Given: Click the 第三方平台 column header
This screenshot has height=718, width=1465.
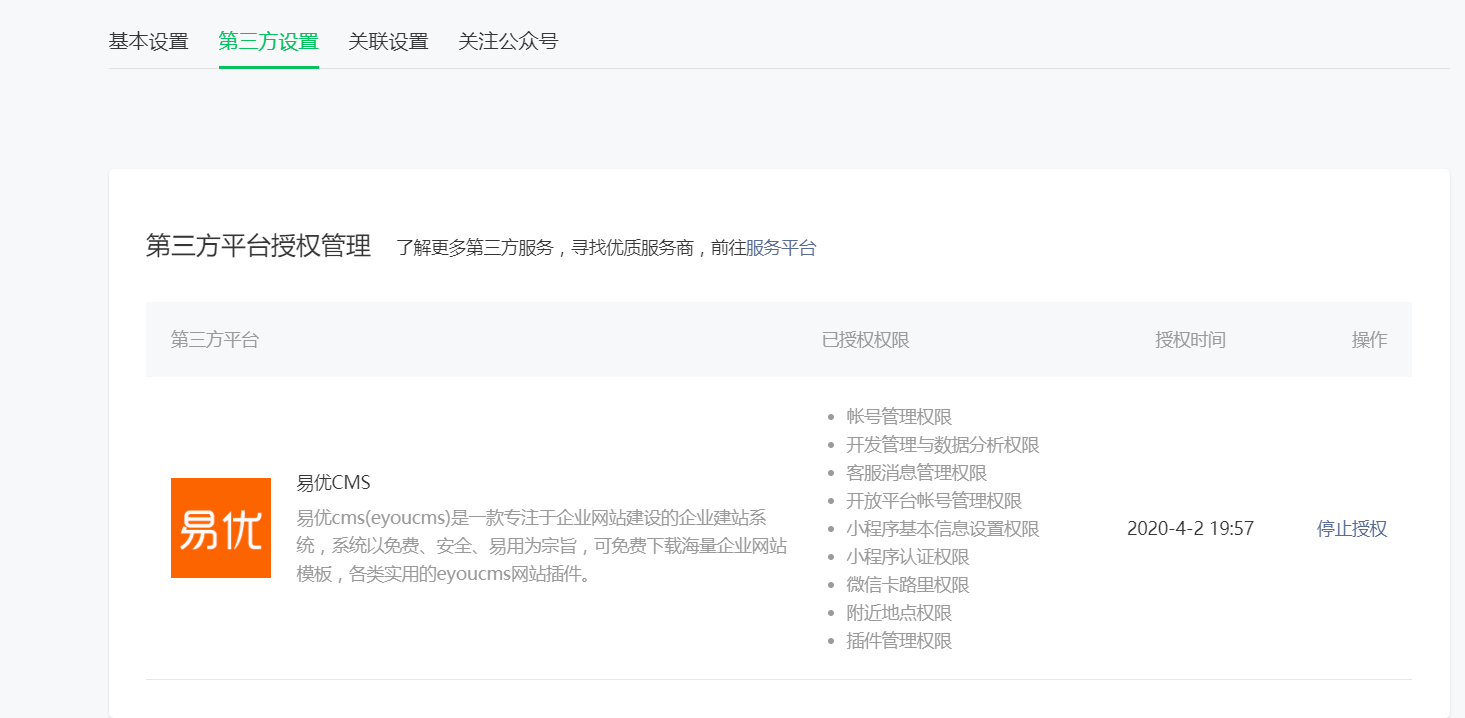Looking at the screenshot, I should [215, 340].
